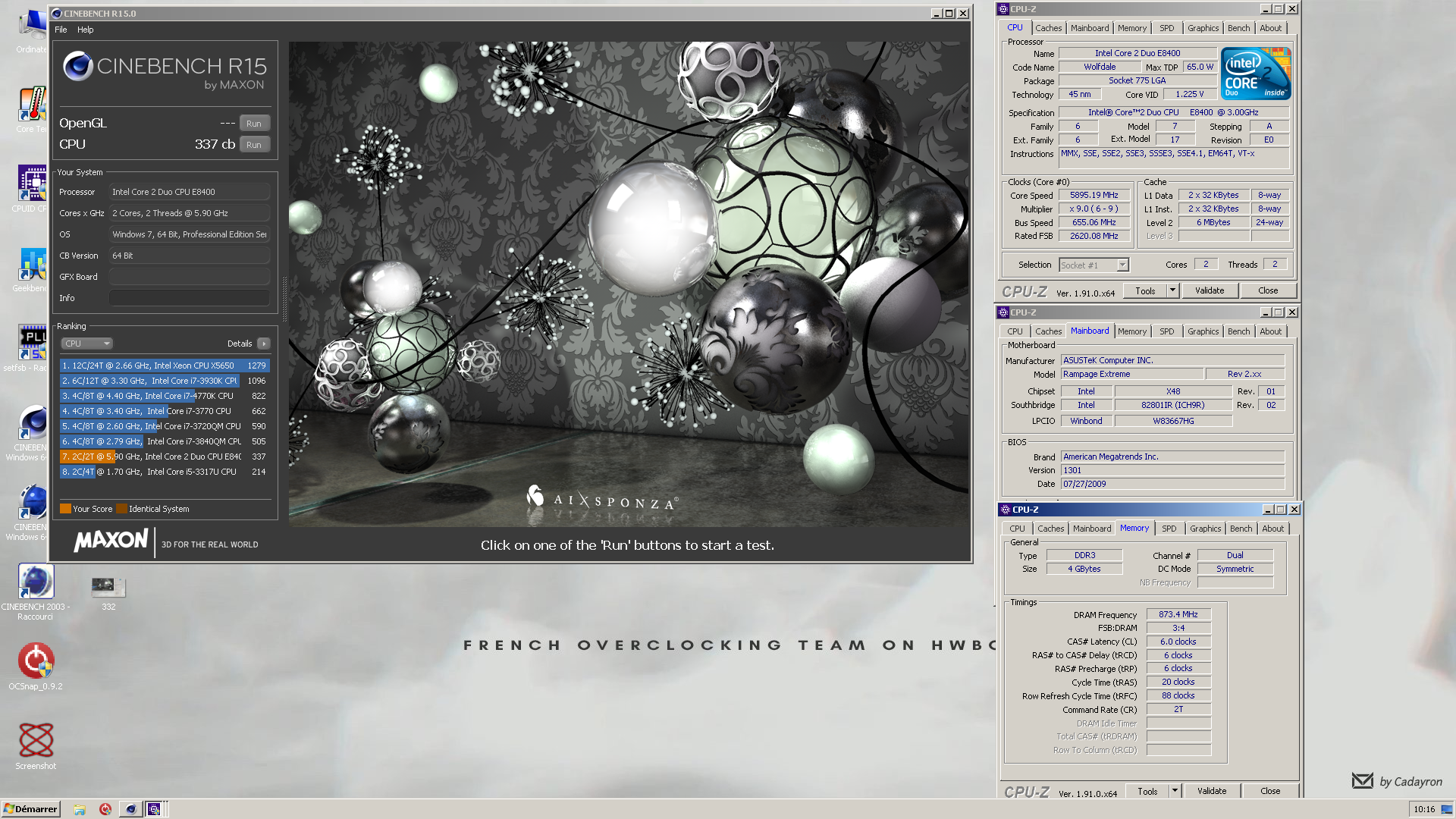Click the GFX Board field

(190, 277)
